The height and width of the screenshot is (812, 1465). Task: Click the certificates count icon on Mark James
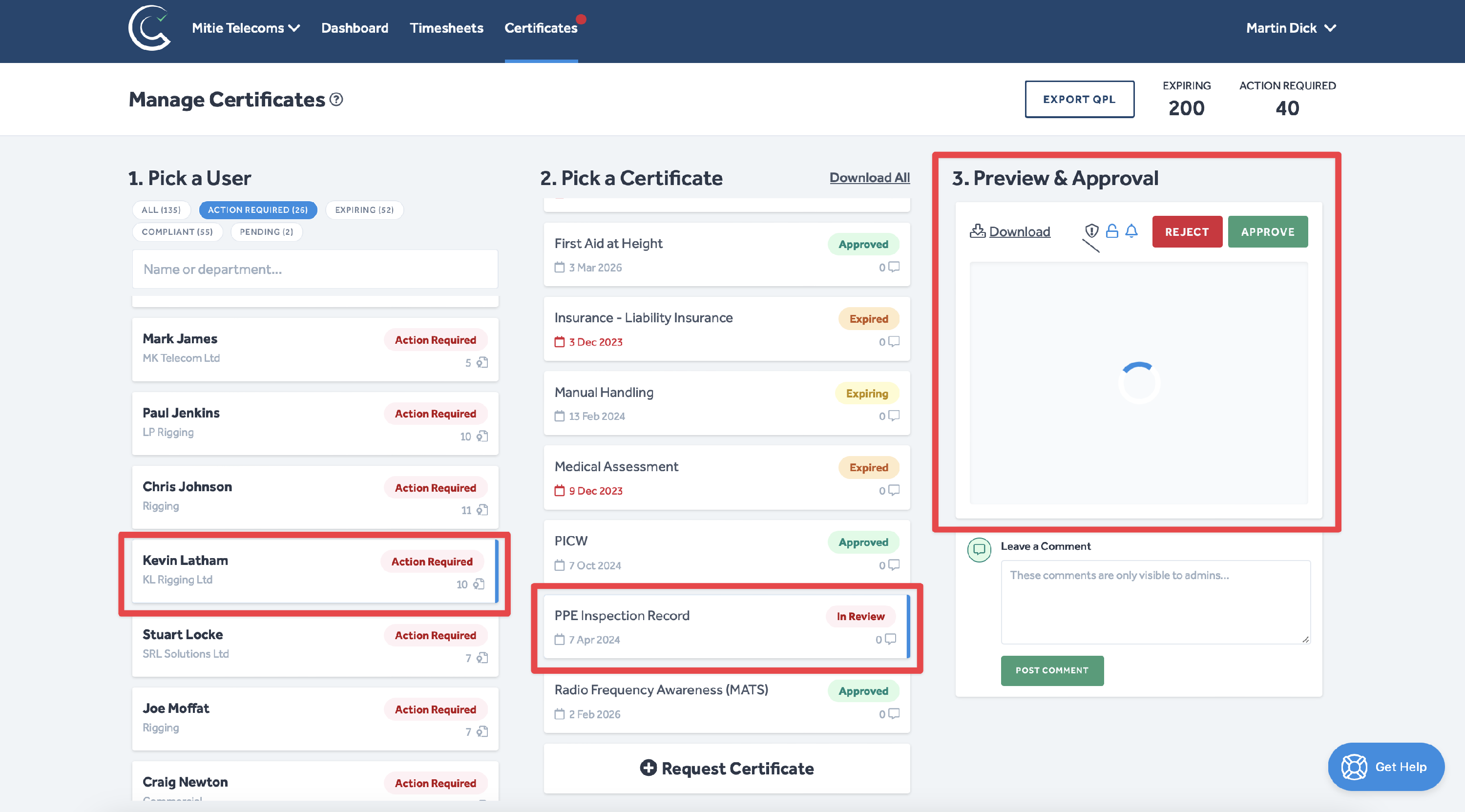pos(482,362)
